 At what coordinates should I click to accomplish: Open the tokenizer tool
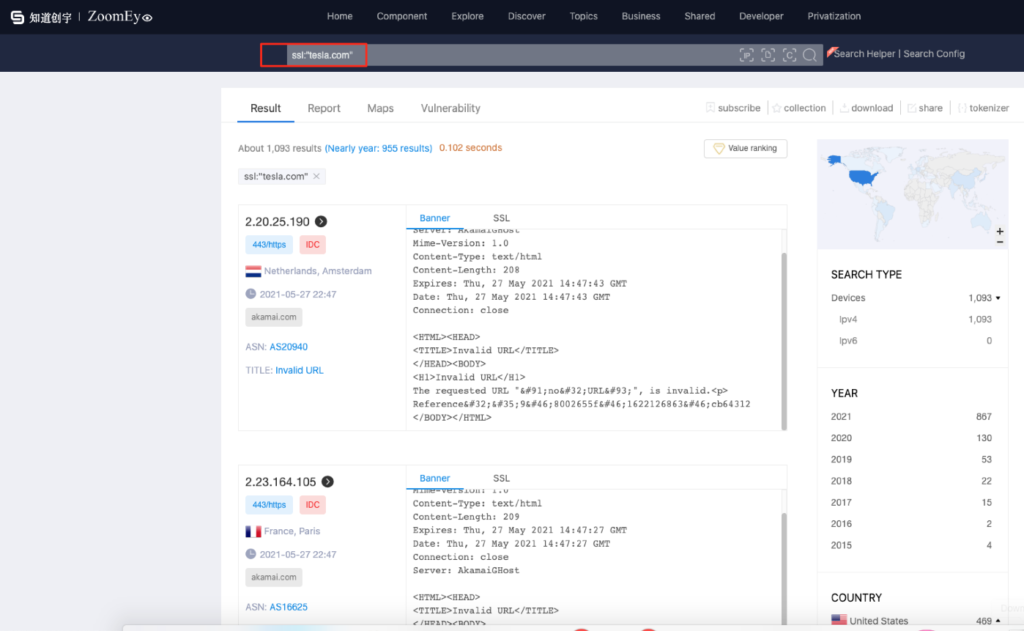tap(983, 108)
